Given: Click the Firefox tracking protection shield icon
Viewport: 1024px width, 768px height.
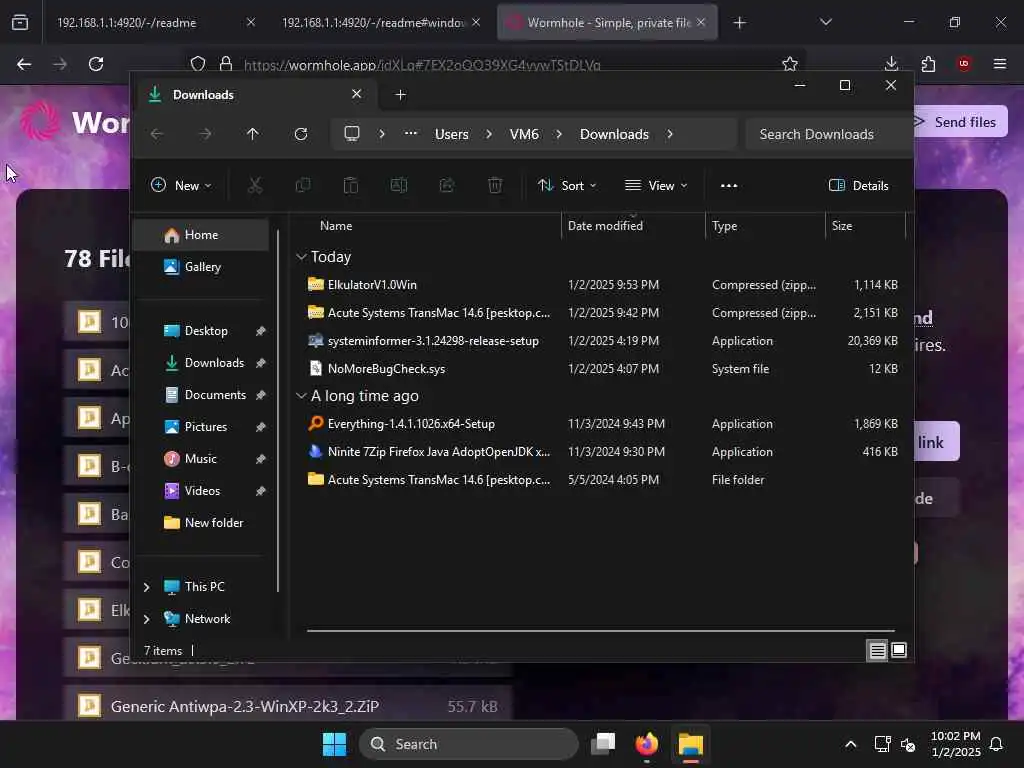Looking at the screenshot, I should [198, 64].
